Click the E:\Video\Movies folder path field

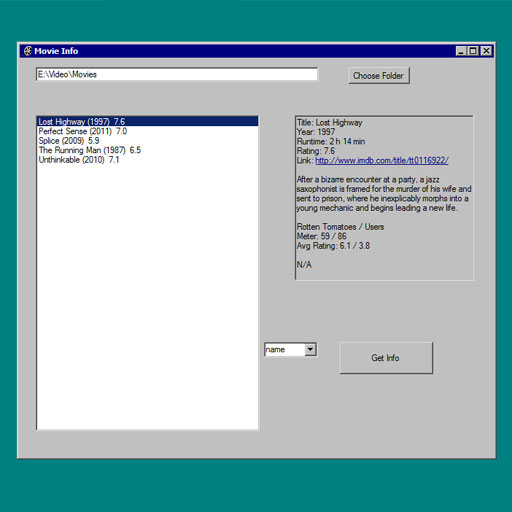(x=177, y=74)
